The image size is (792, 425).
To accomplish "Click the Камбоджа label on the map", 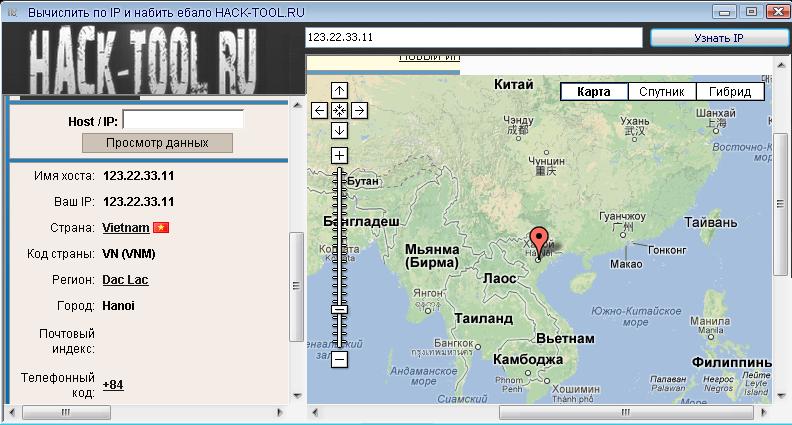I will [x=527, y=359].
